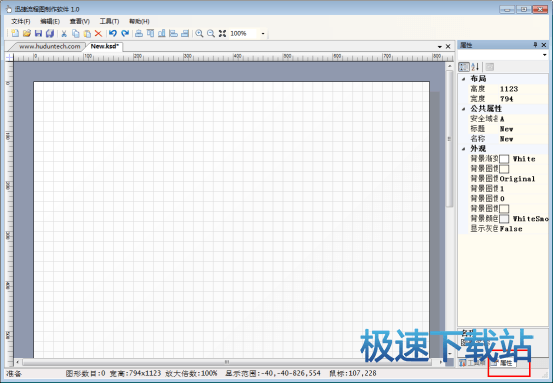Close the Properties panel
The height and width of the screenshot is (383, 554).
(544, 45)
